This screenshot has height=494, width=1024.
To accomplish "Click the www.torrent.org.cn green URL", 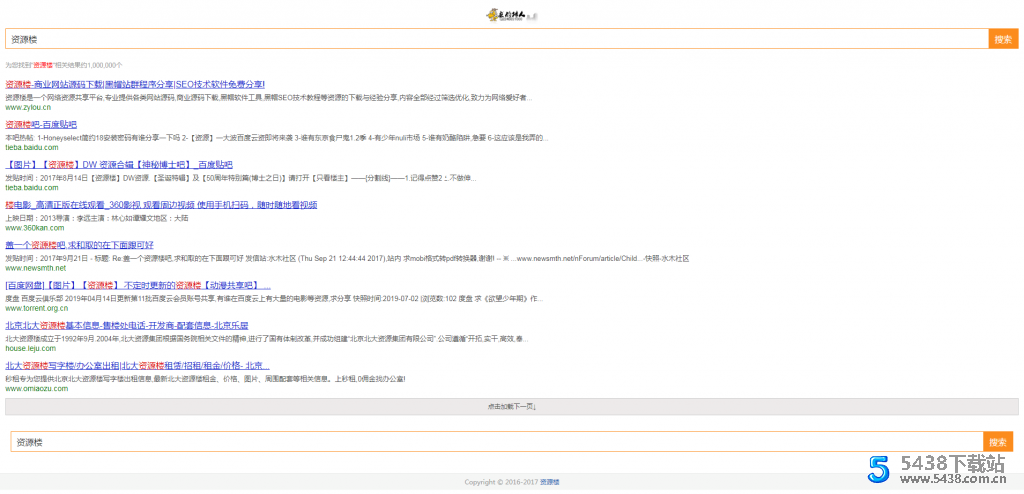I will (x=37, y=308).
